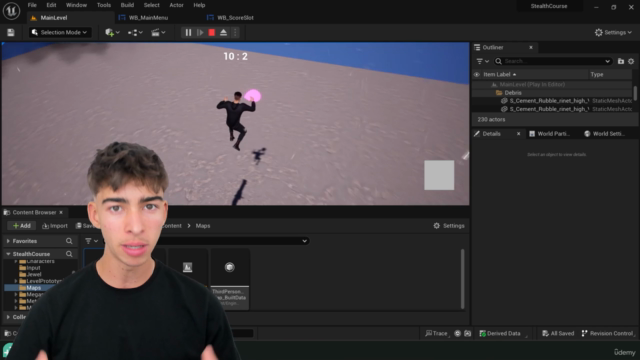Advance one frame in play session
Image resolution: width=640 pixels, height=360 pixels.
pos(200,32)
